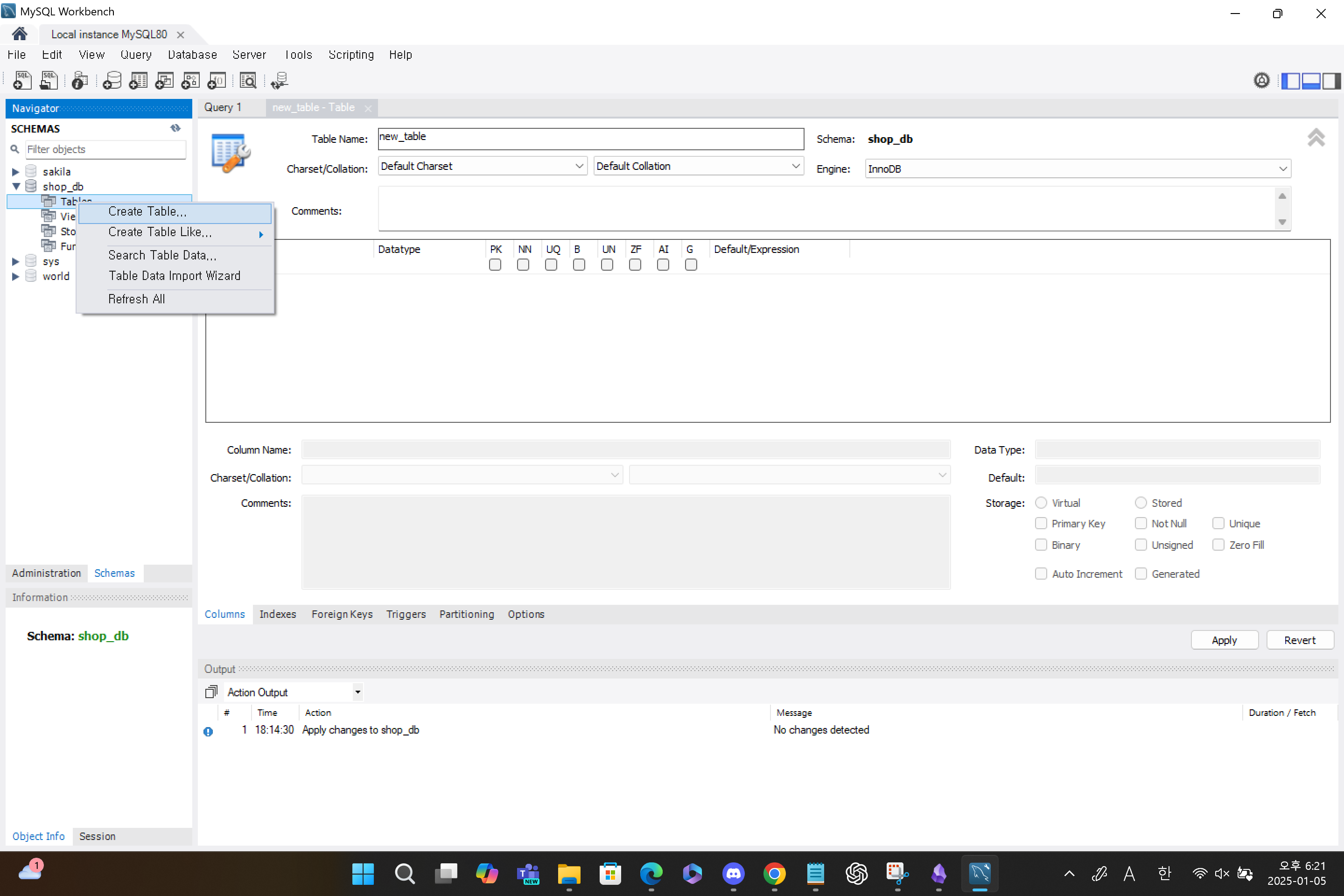Choose Search Table Data... from context menu

tap(175, 255)
